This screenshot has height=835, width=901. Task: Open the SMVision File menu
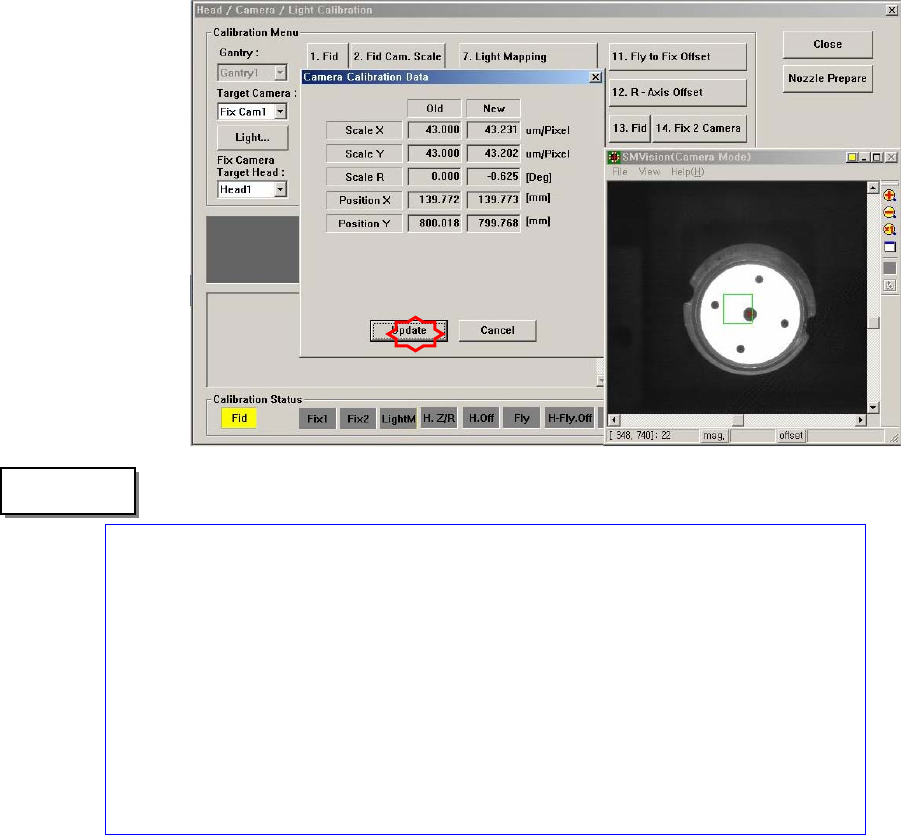coord(619,172)
